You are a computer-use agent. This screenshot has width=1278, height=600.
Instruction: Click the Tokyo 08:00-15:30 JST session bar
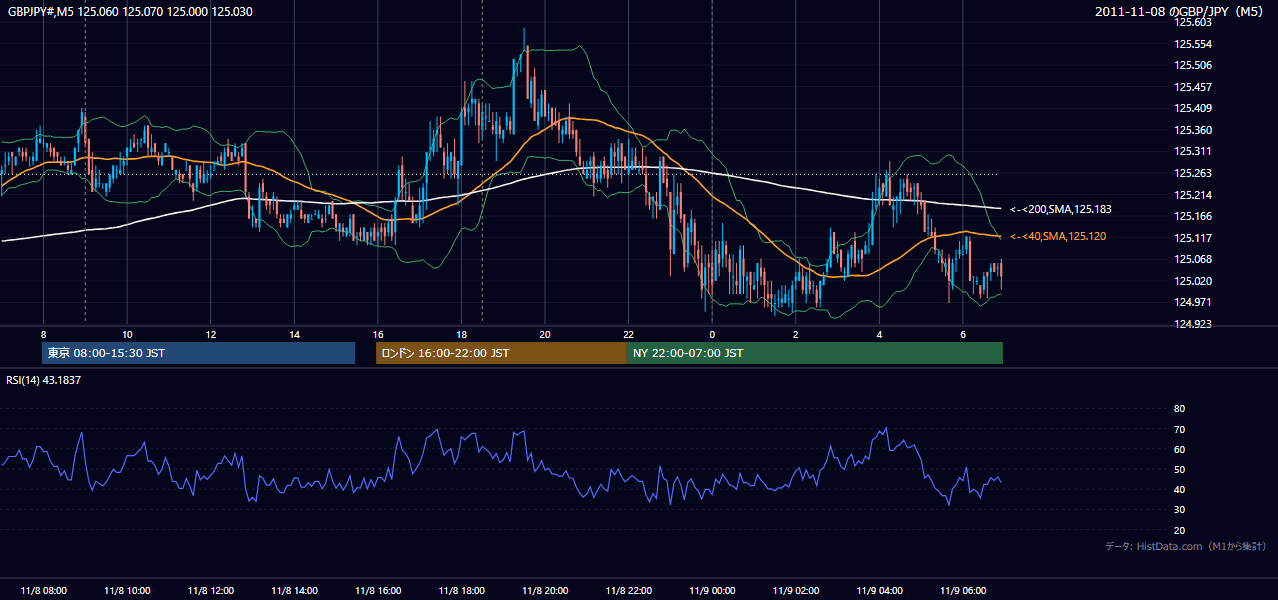tap(198, 353)
